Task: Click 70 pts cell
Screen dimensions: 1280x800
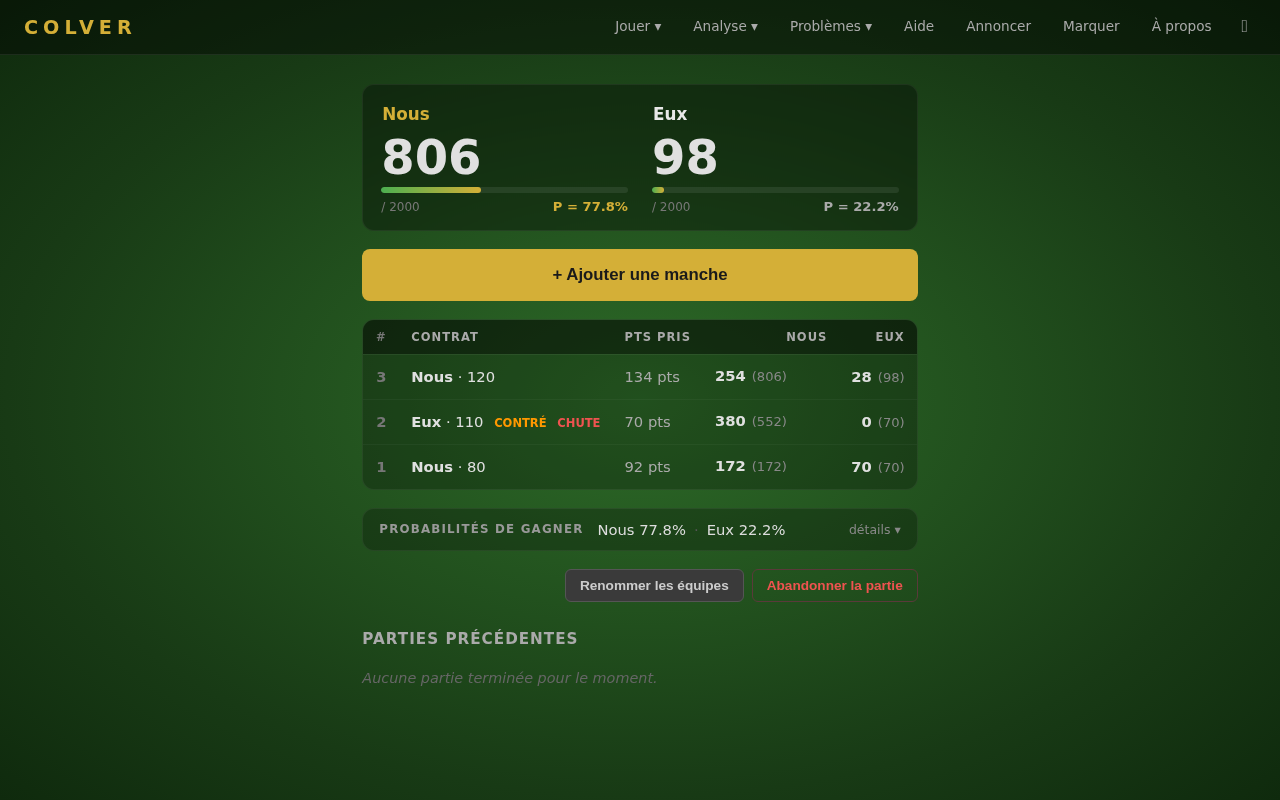Action: click(648, 422)
